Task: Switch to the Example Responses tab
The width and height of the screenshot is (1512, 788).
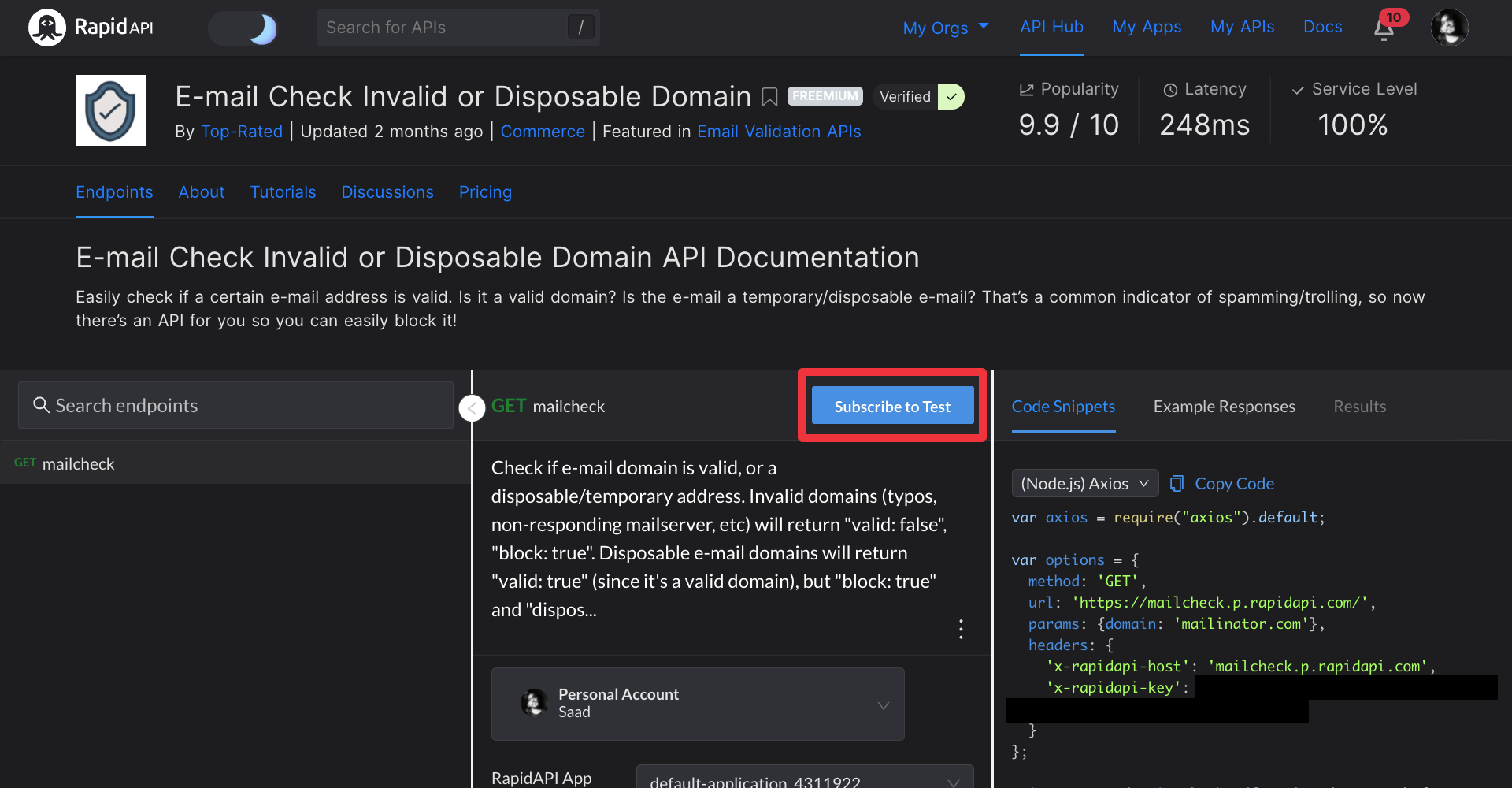Action: click(x=1224, y=407)
